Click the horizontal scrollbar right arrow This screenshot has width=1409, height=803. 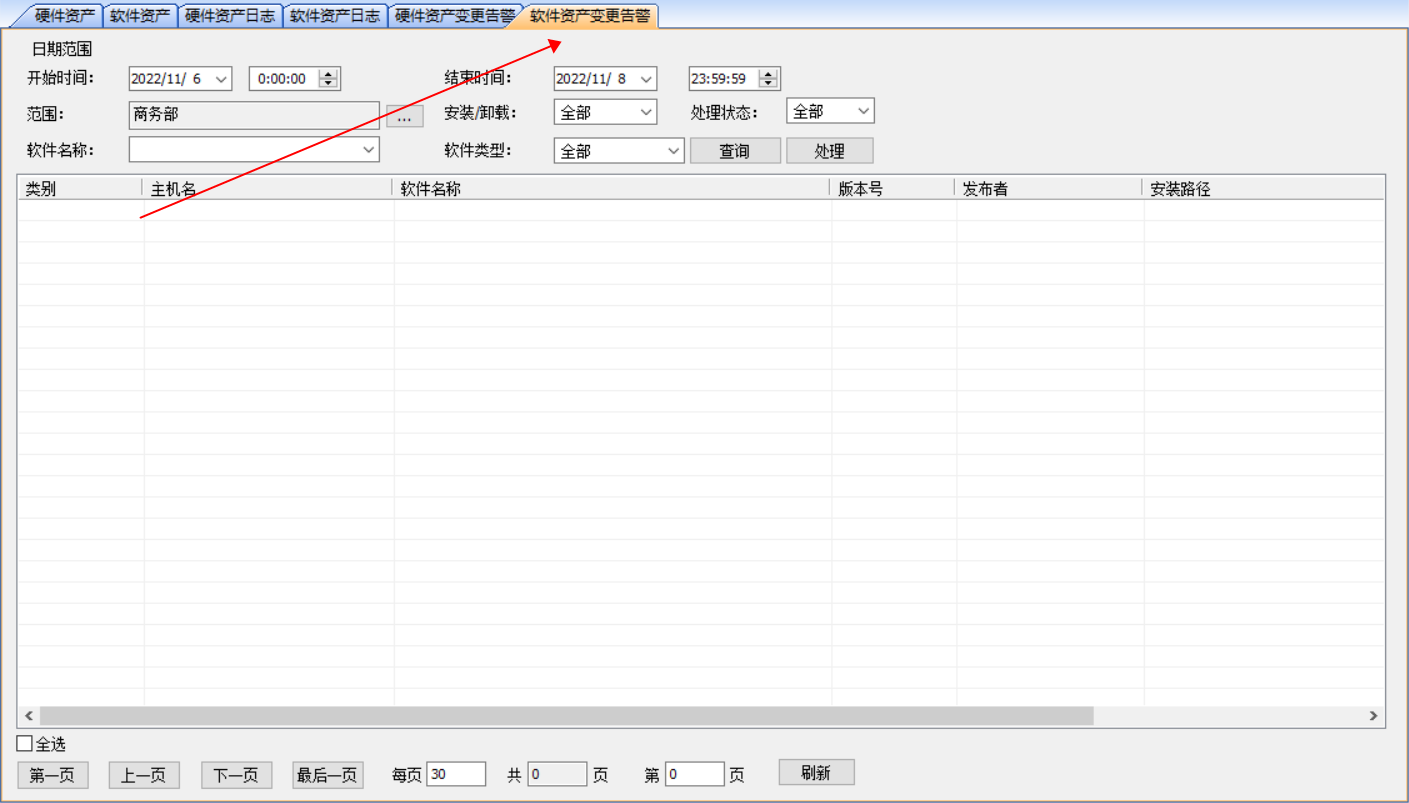(1373, 716)
